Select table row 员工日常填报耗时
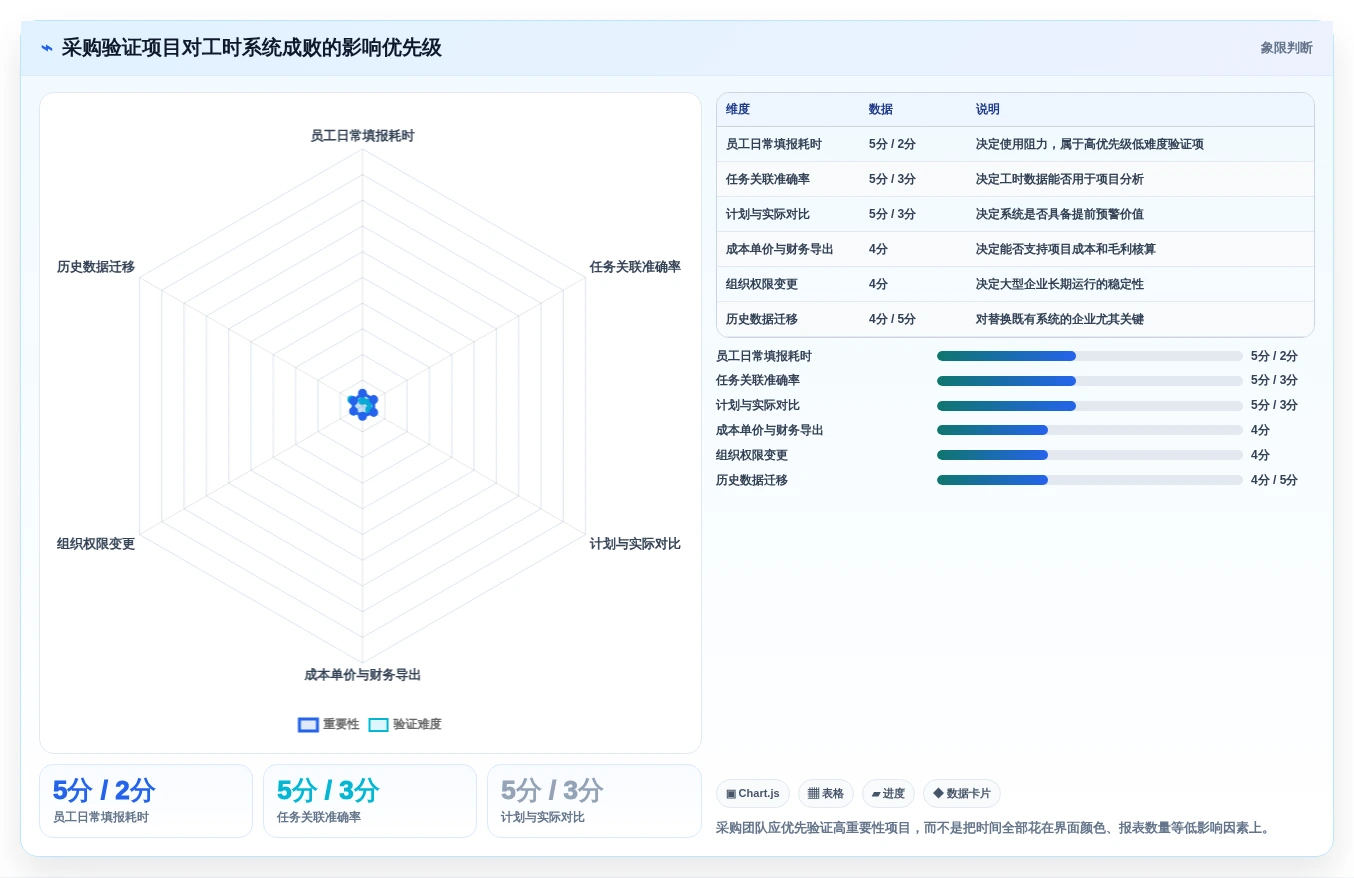1354x878 pixels. (1015, 144)
